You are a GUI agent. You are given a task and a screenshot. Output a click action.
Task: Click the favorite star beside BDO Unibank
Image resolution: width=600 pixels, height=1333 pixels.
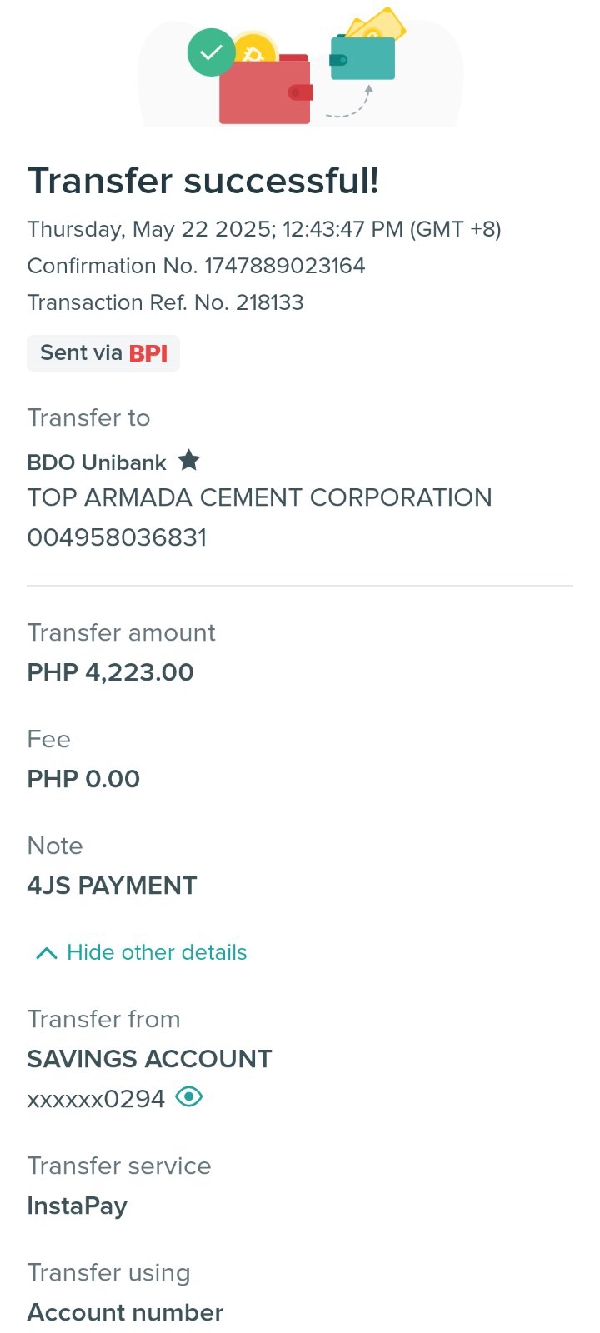[x=188, y=461]
